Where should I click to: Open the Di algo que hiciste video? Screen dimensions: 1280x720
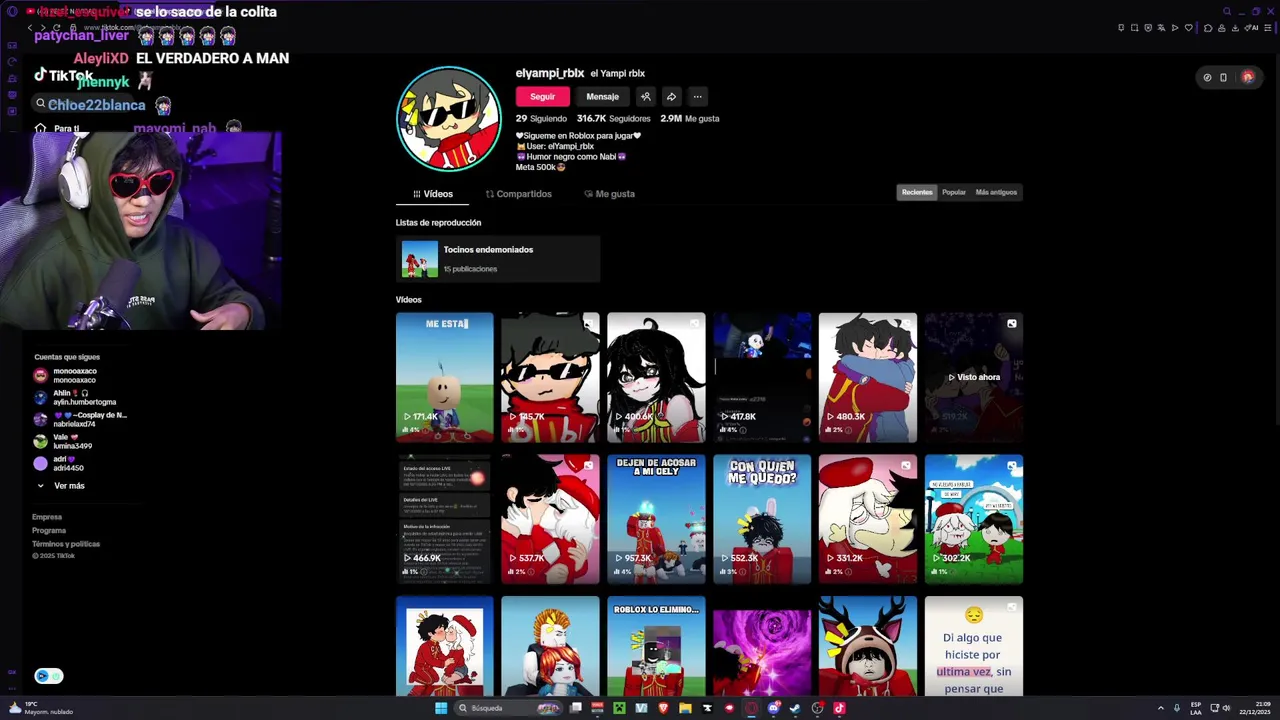(974, 646)
